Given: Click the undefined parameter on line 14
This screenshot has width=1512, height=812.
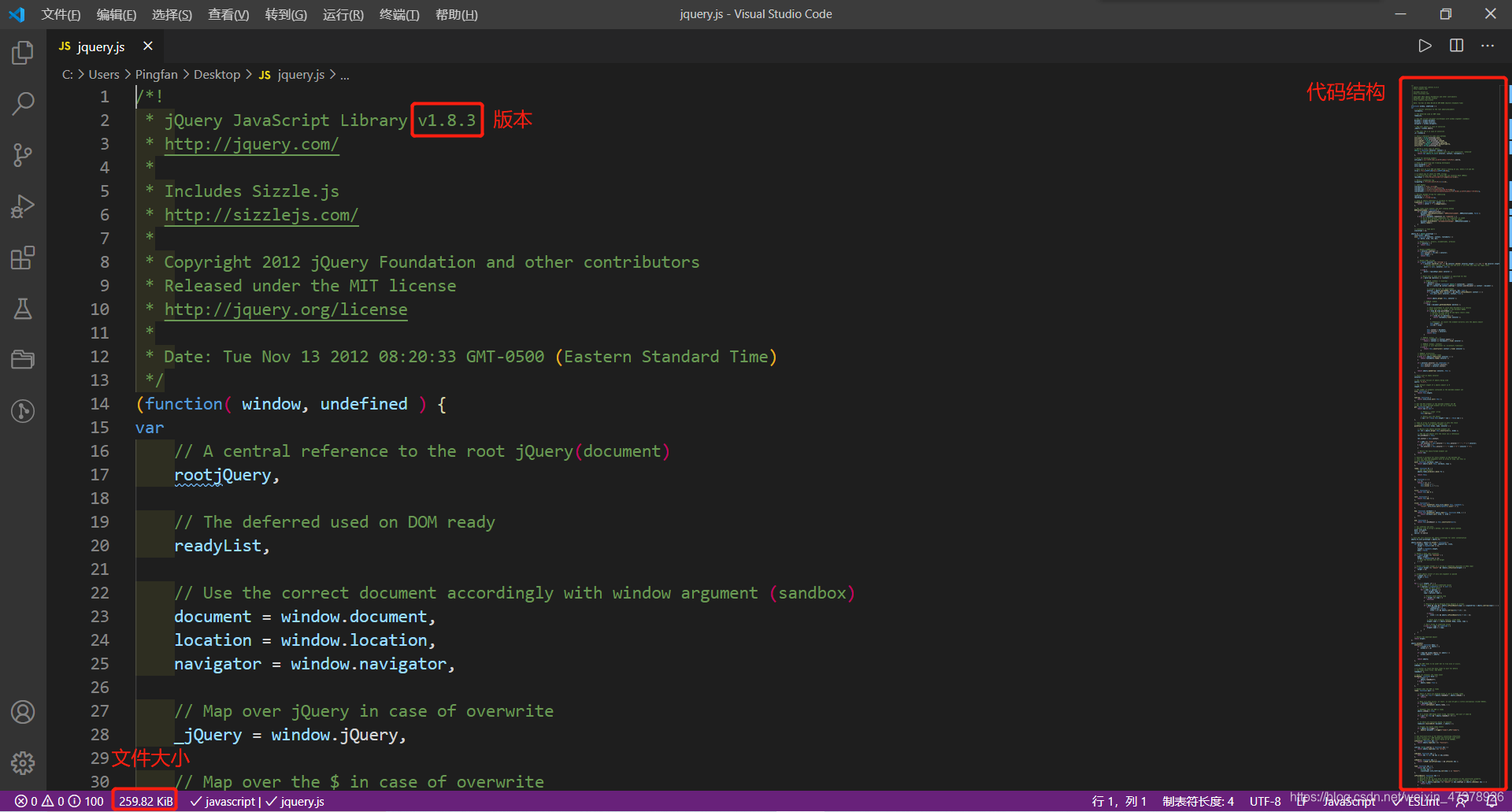Looking at the screenshot, I should 364,404.
